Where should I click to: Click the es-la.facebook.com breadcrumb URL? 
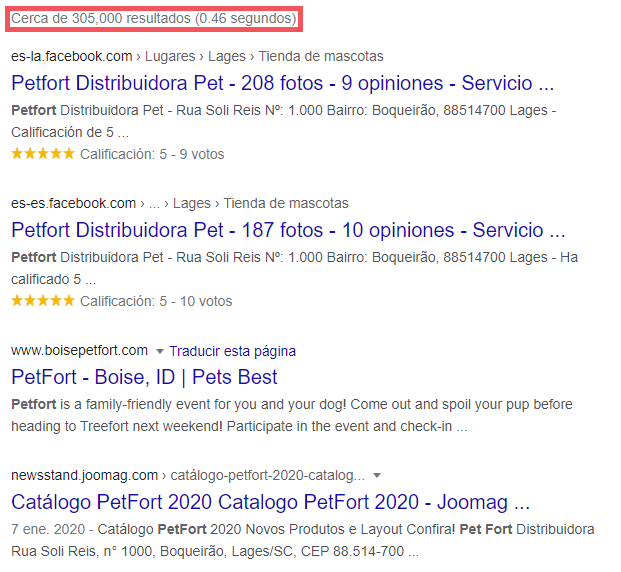[197, 56]
